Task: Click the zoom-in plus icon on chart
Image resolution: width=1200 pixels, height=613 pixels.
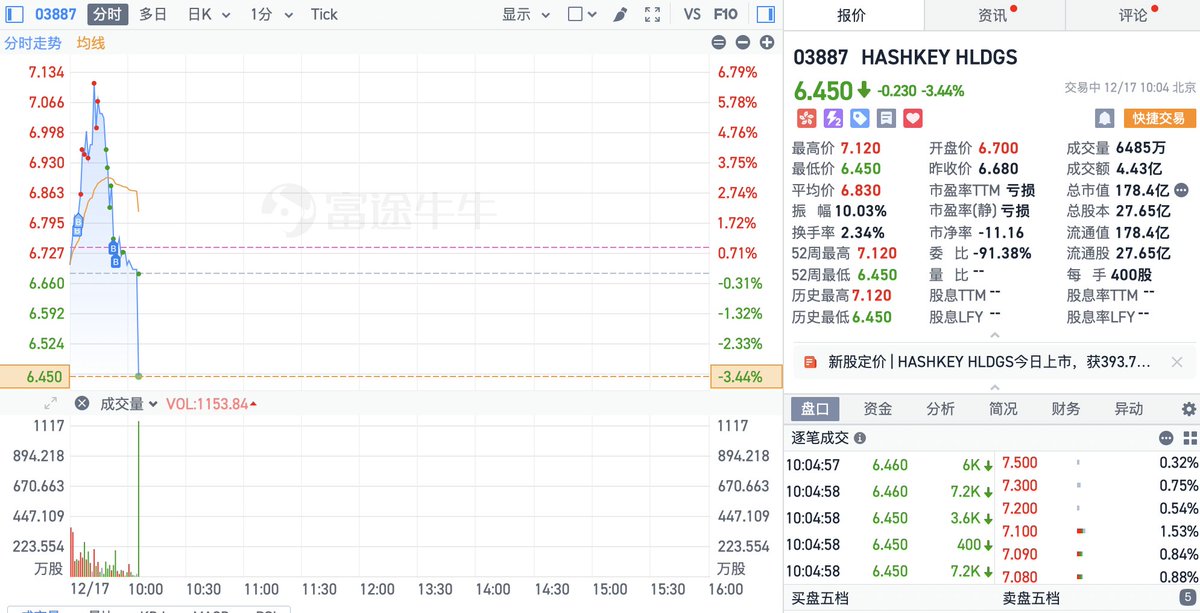Action: pos(767,42)
